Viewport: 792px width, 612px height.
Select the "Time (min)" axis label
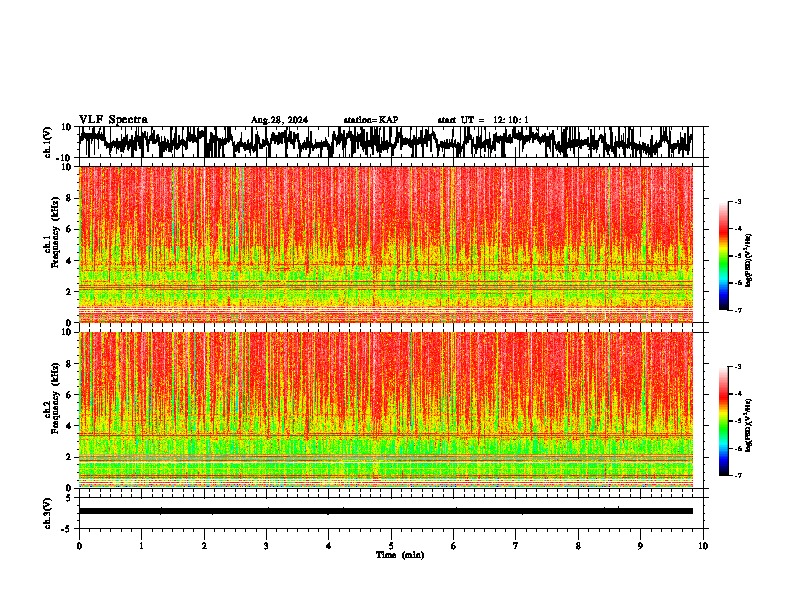pyautogui.click(x=400, y=555)
